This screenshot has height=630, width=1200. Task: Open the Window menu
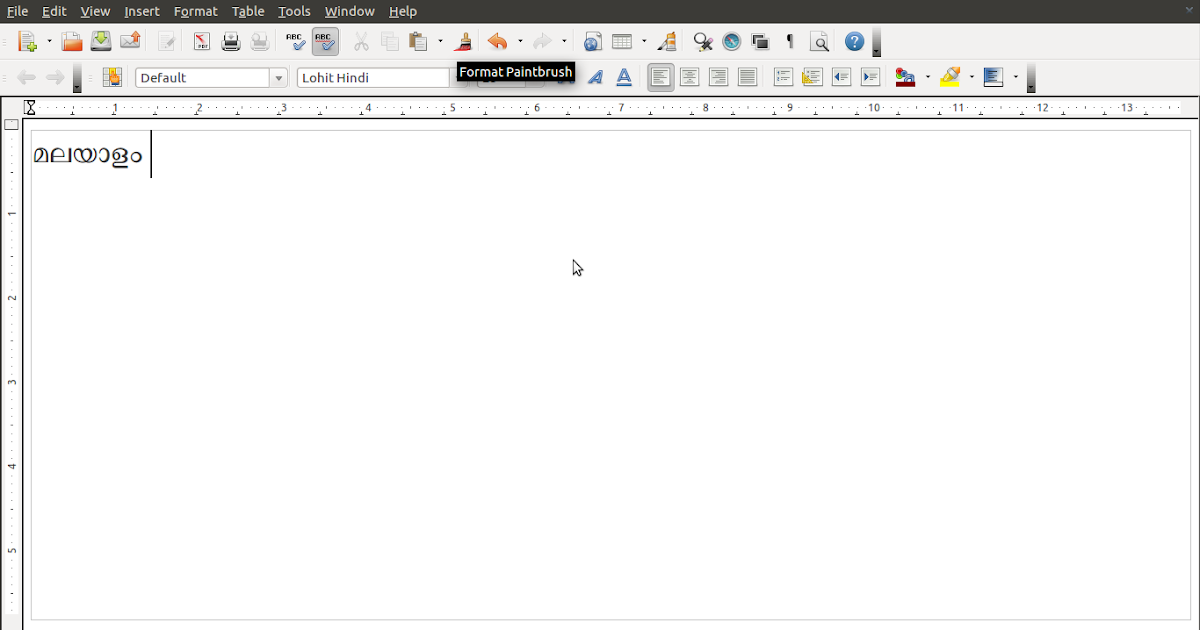point(350,11)
